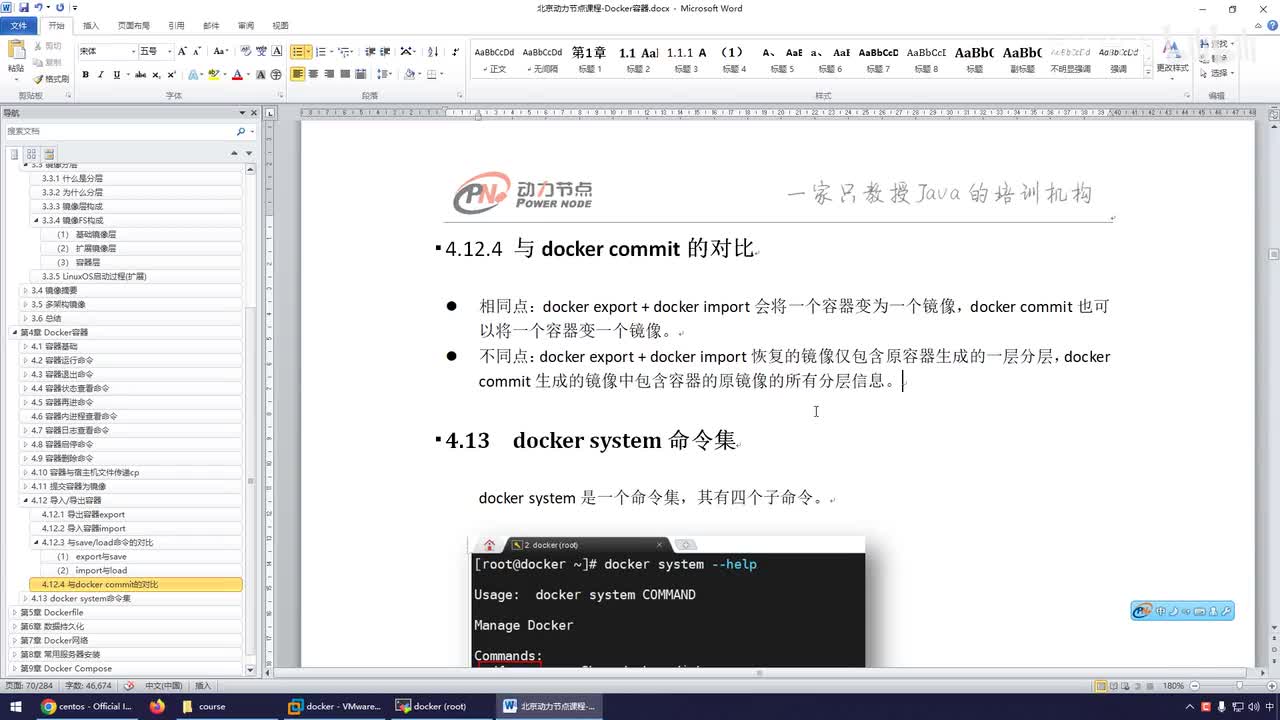Open the Line Spacing dropdown
Screen dimensions: 1280x720
coord(385,74)
